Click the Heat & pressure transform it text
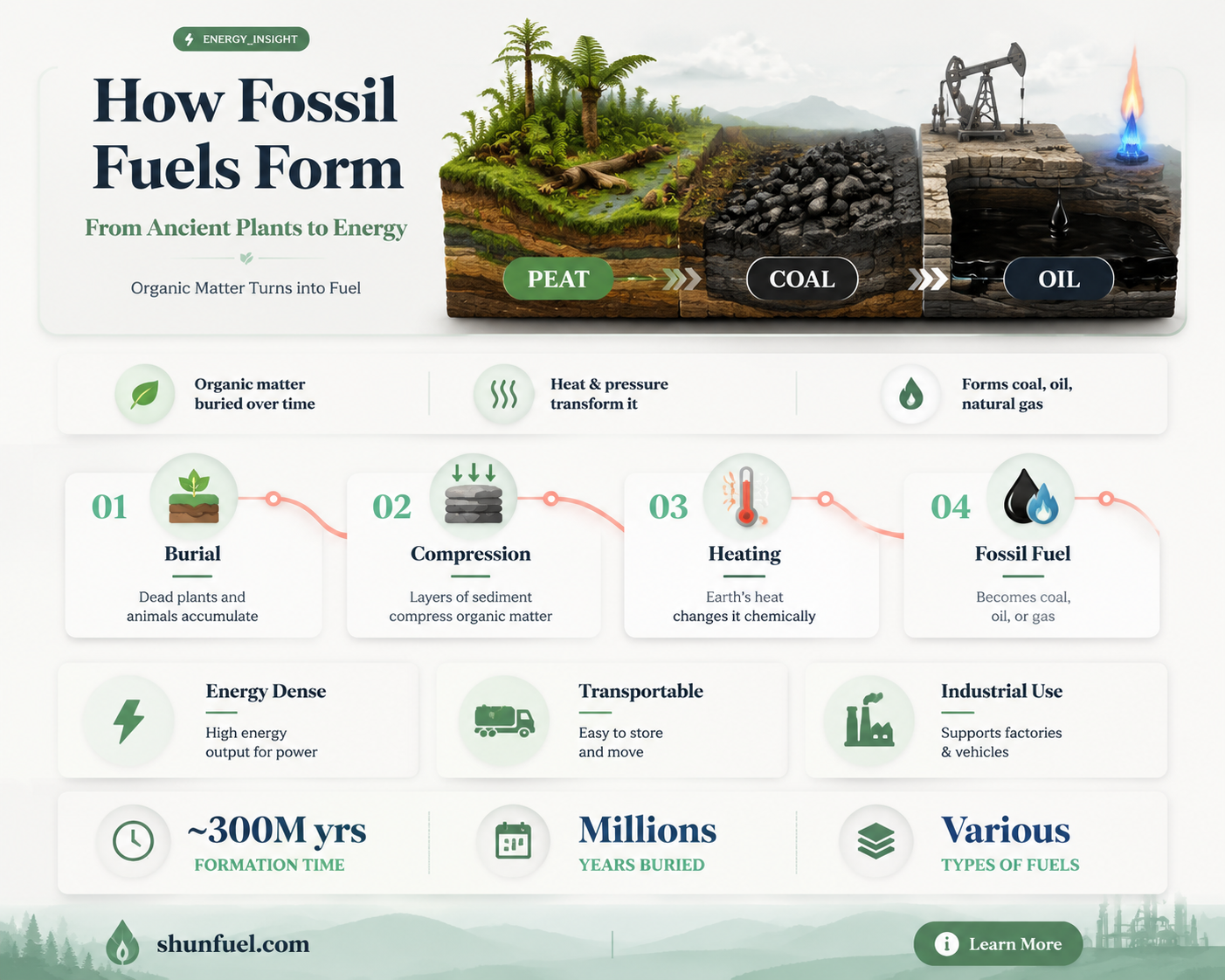 point(609,394)
